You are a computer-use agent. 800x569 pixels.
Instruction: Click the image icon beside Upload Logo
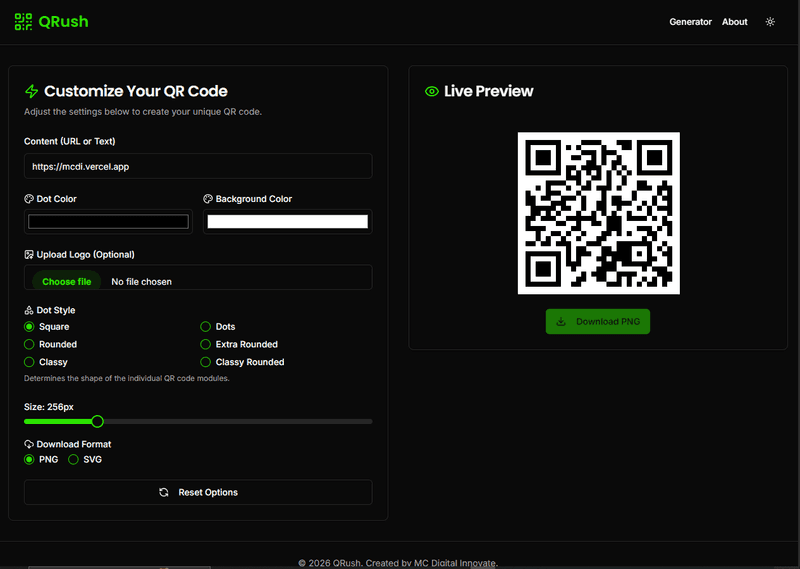pos(29,254)
